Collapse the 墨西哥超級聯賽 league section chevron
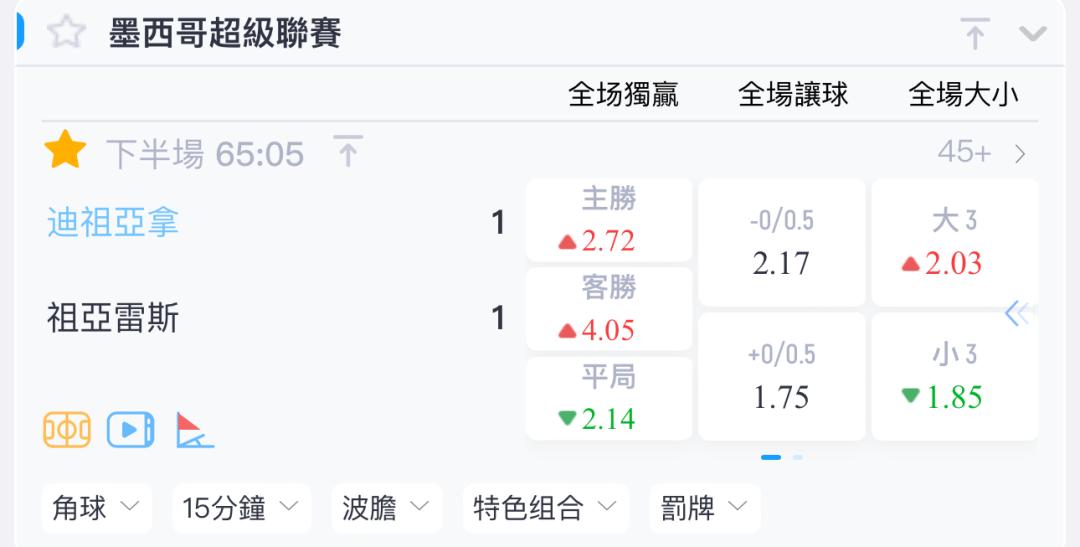1080x547 pixels. point(1032,33)
